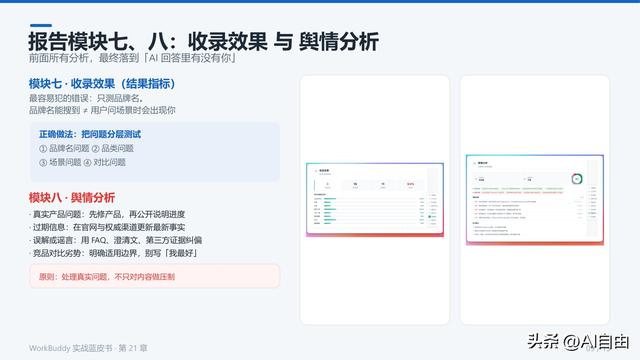
Task: Click the item ① 品牌名问题
Action: 64,148
